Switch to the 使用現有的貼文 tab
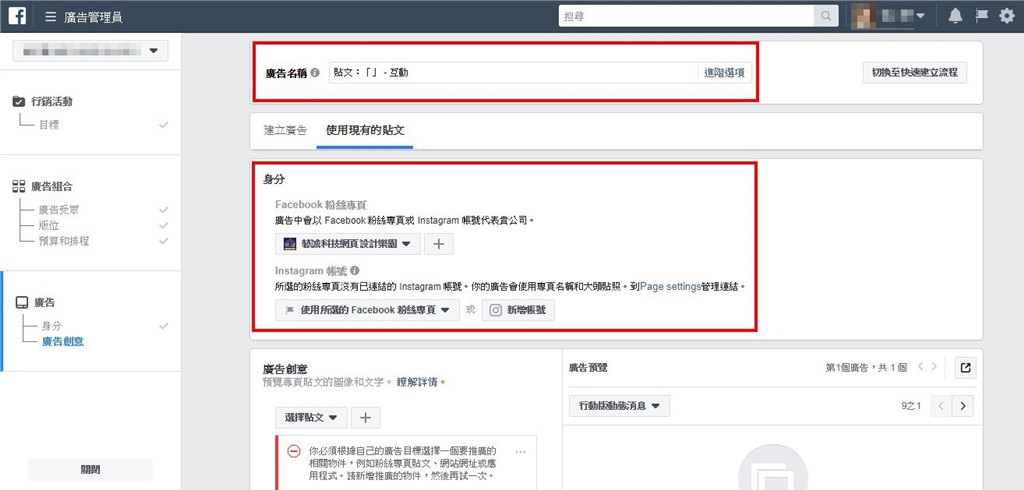 [x=365, y=130]
